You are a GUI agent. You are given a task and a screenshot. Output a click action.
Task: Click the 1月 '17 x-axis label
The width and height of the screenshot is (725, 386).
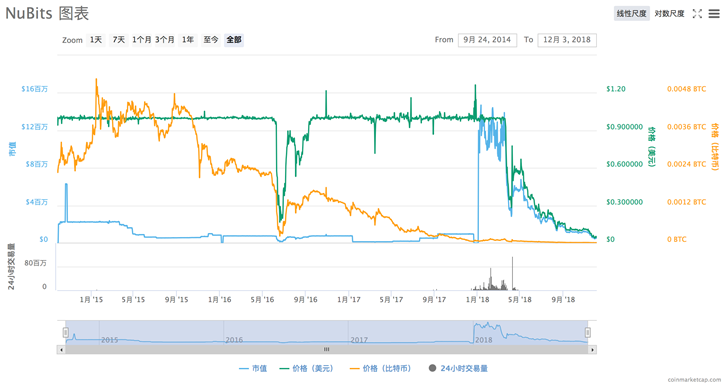coord(349,300)
